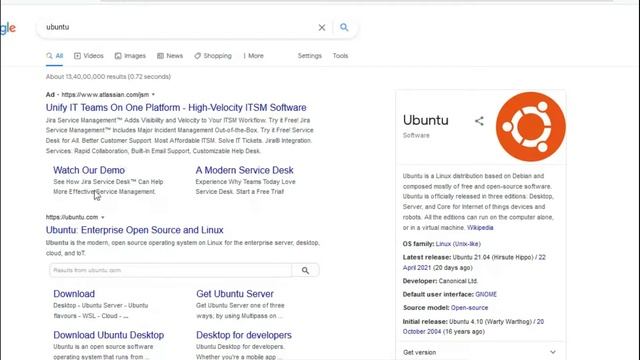This screenshot has width=640, height=360.
Task: Click the result count text 'About 13,40,00,000 results'
Action: [86, 77]
